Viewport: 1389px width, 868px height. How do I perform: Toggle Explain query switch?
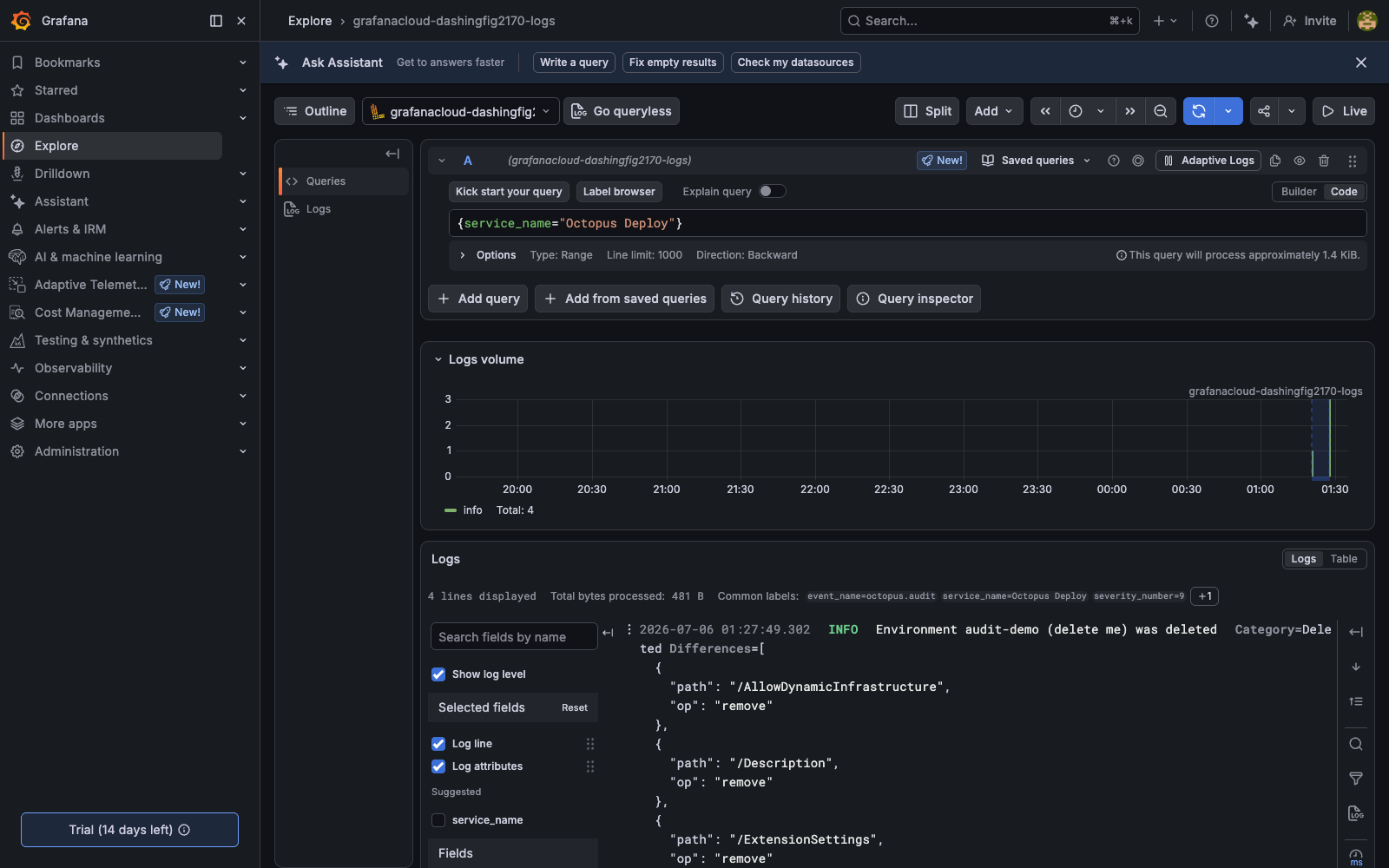[x=772, y=192]
